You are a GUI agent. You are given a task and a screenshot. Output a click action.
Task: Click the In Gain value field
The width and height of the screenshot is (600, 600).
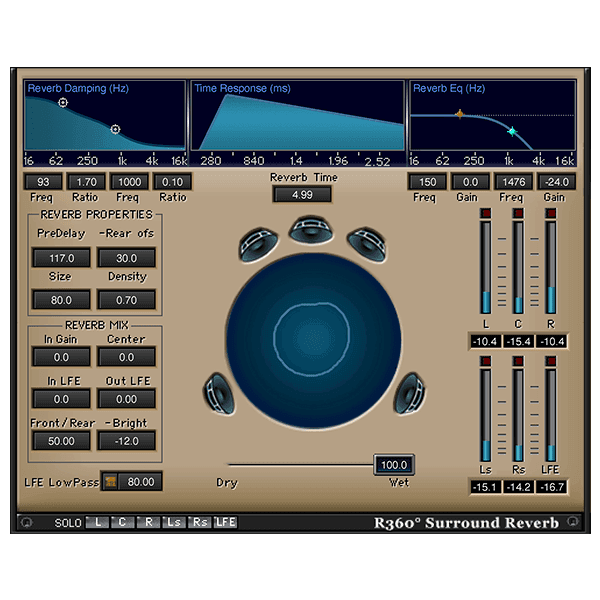62,357
